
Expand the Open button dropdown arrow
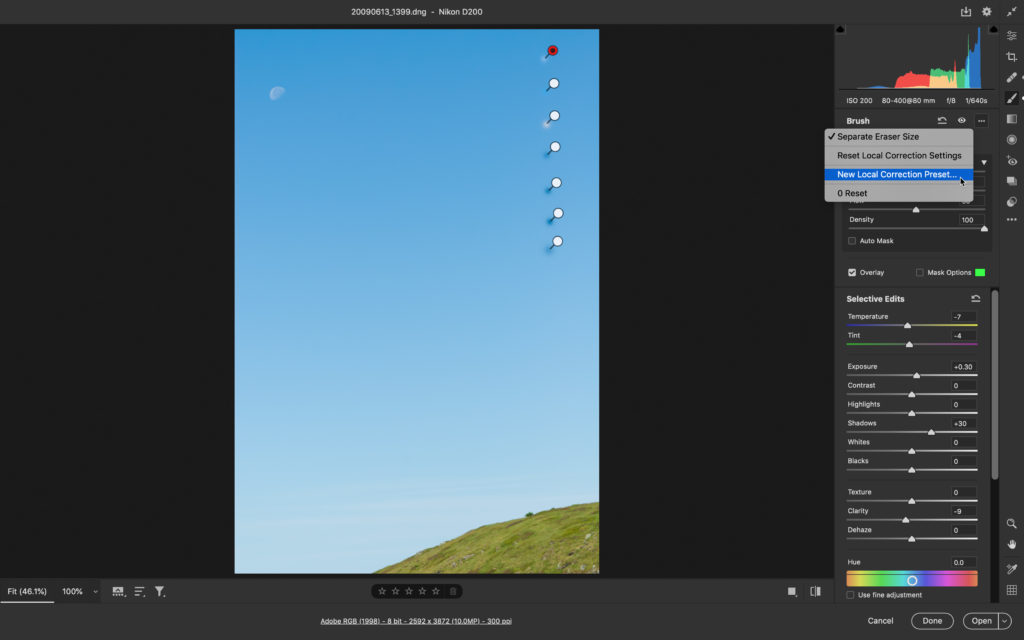(x=1004, y=621)
